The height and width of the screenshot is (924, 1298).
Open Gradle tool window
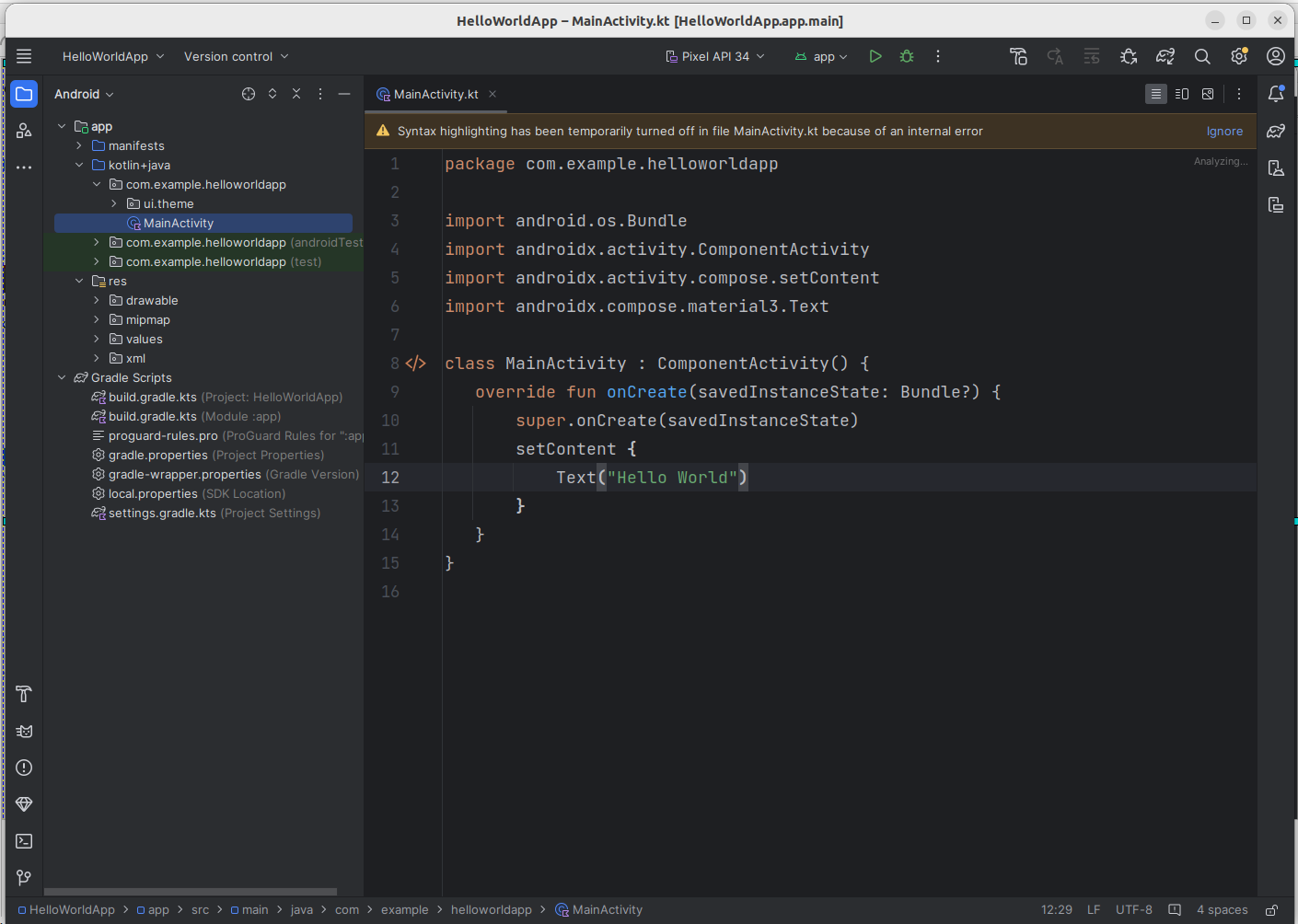pyautogui.click(x=1276, y=131)
